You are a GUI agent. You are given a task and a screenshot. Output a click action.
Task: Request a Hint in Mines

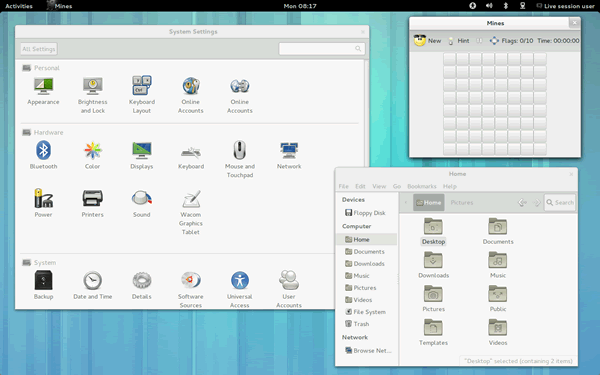click(x=458, y=41)
